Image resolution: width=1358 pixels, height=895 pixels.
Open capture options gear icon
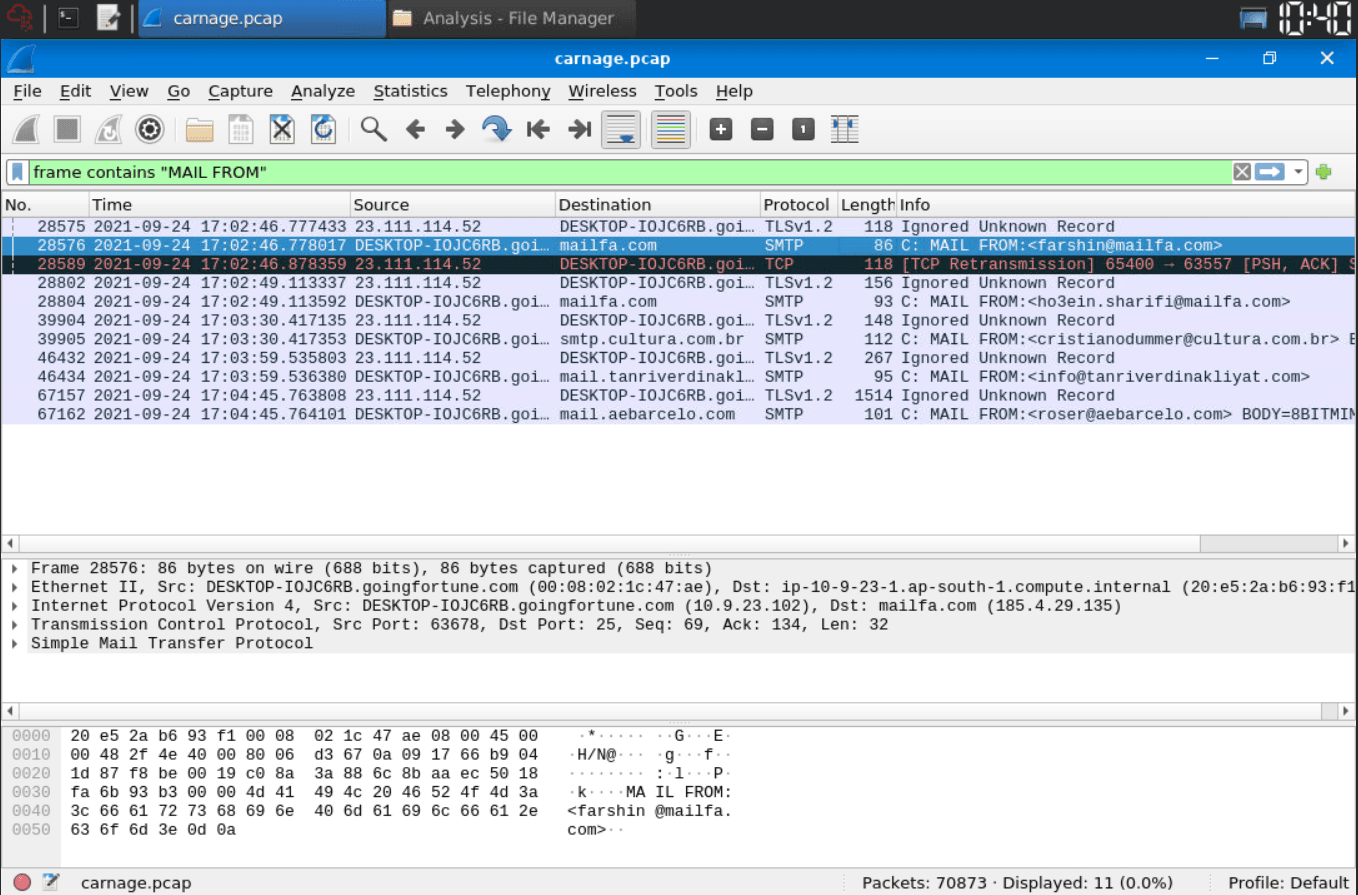pyautogui.click(x=149, y=129)
